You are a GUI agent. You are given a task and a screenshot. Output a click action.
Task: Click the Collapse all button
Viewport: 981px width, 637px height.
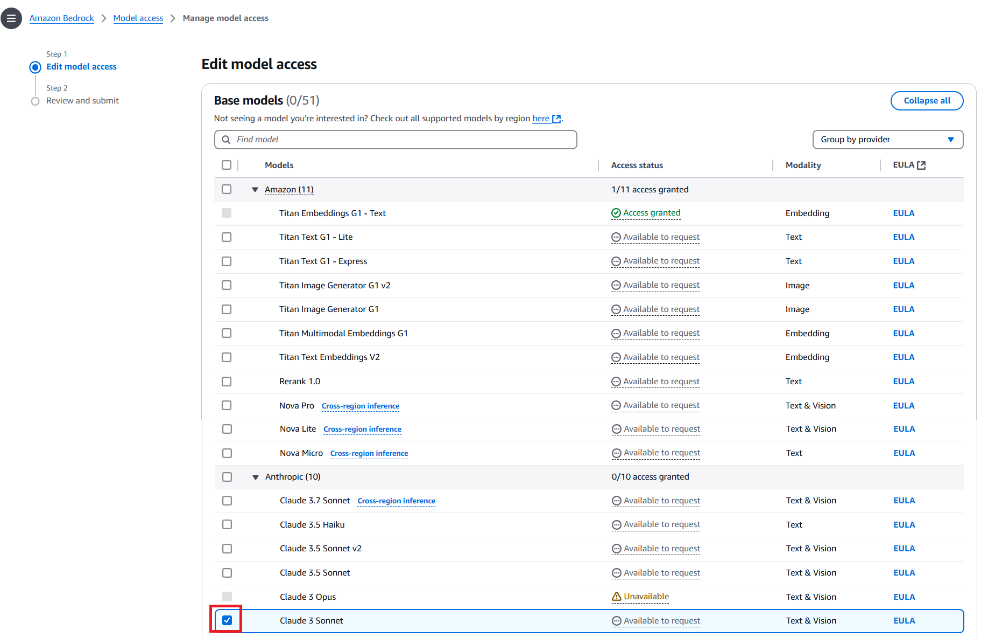927,101
